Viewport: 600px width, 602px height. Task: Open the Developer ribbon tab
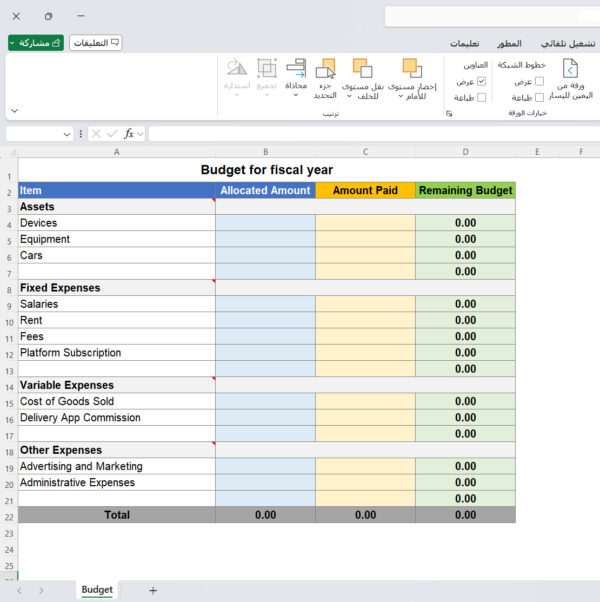point(508,44)
